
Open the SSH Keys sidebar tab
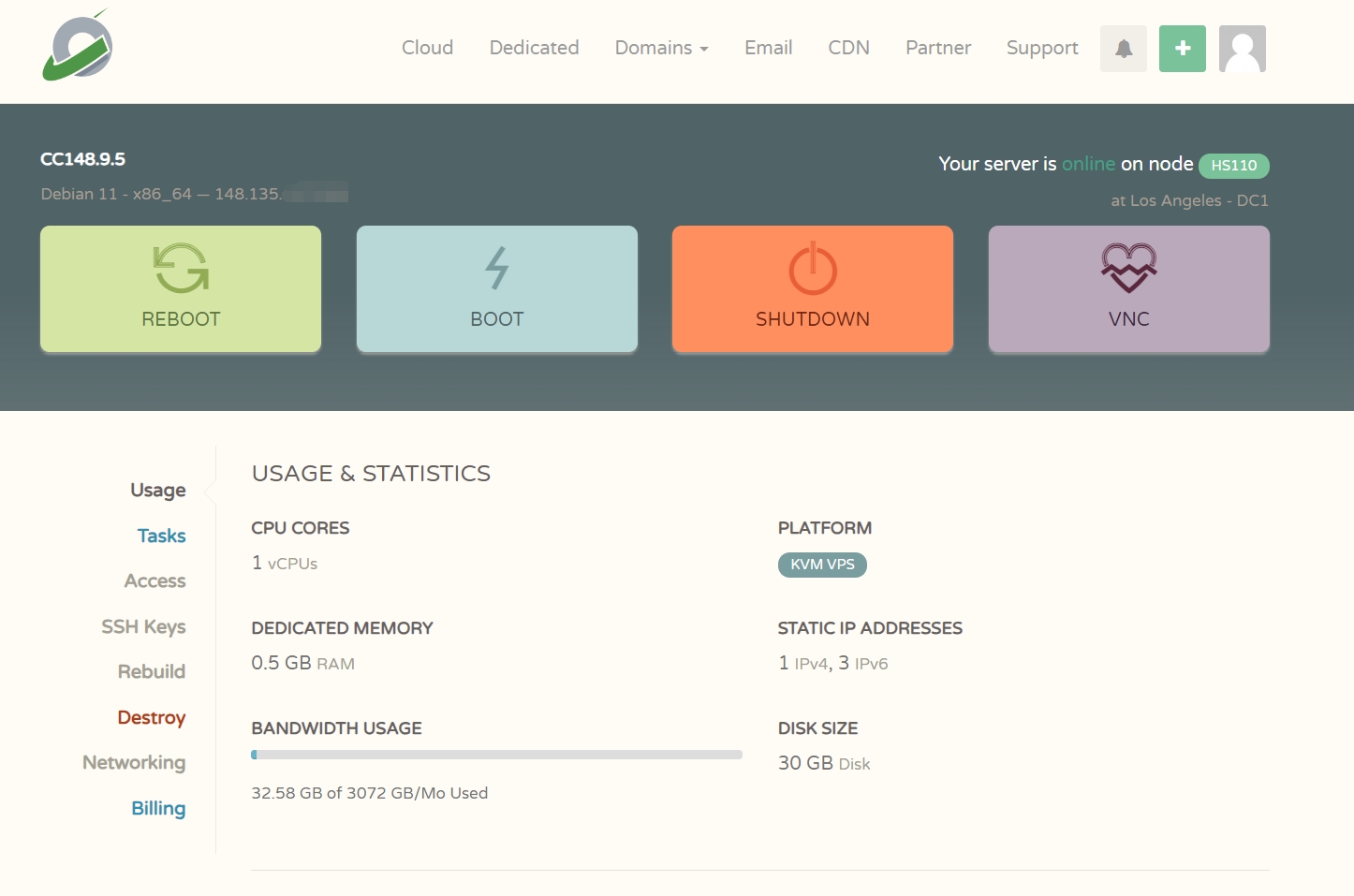[x=144, y=626]
